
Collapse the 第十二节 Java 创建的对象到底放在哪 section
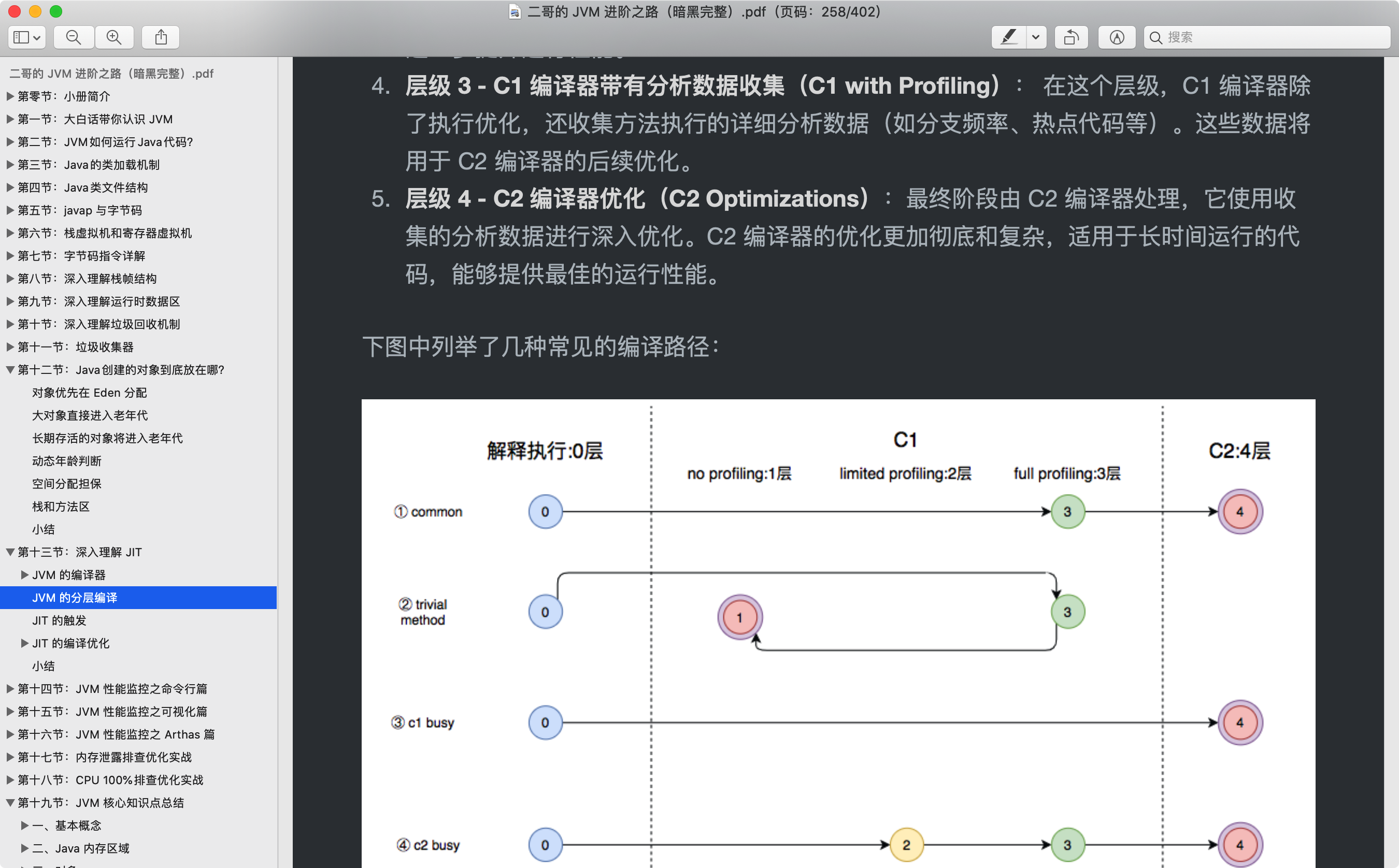pyautogui.click(x=9, y=370)
